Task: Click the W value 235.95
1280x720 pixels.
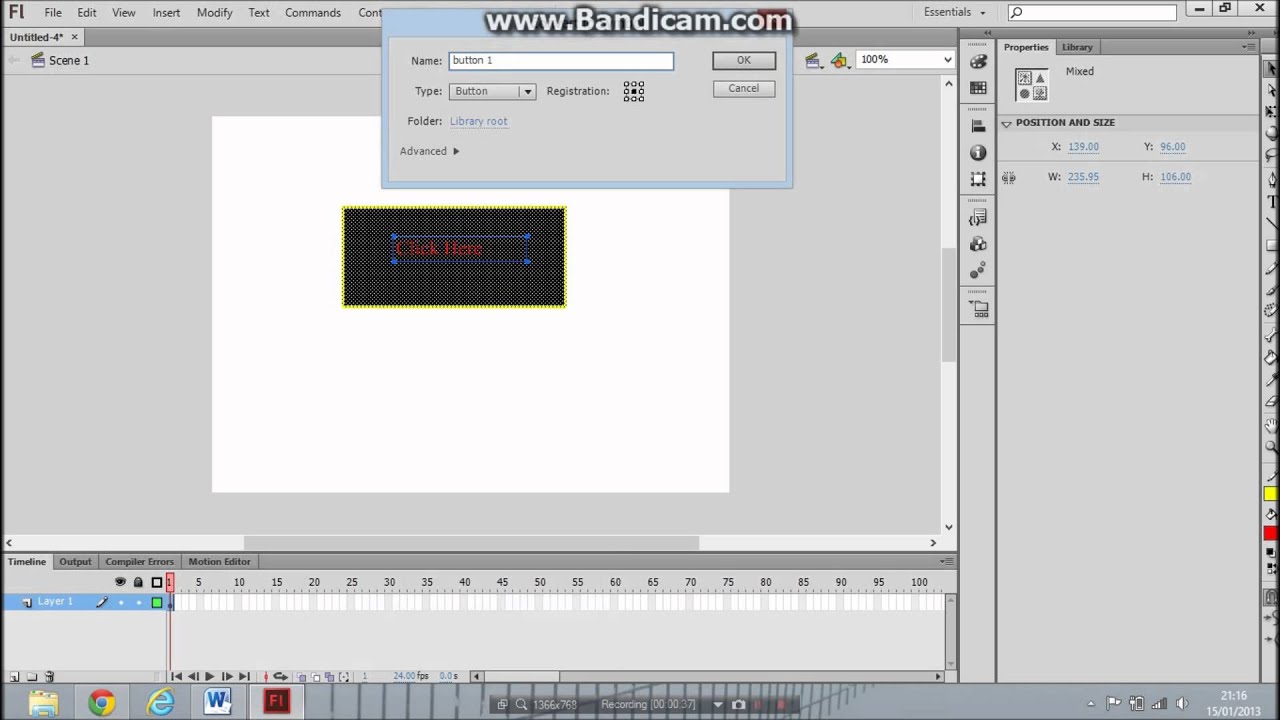Action: [1083, 177]
